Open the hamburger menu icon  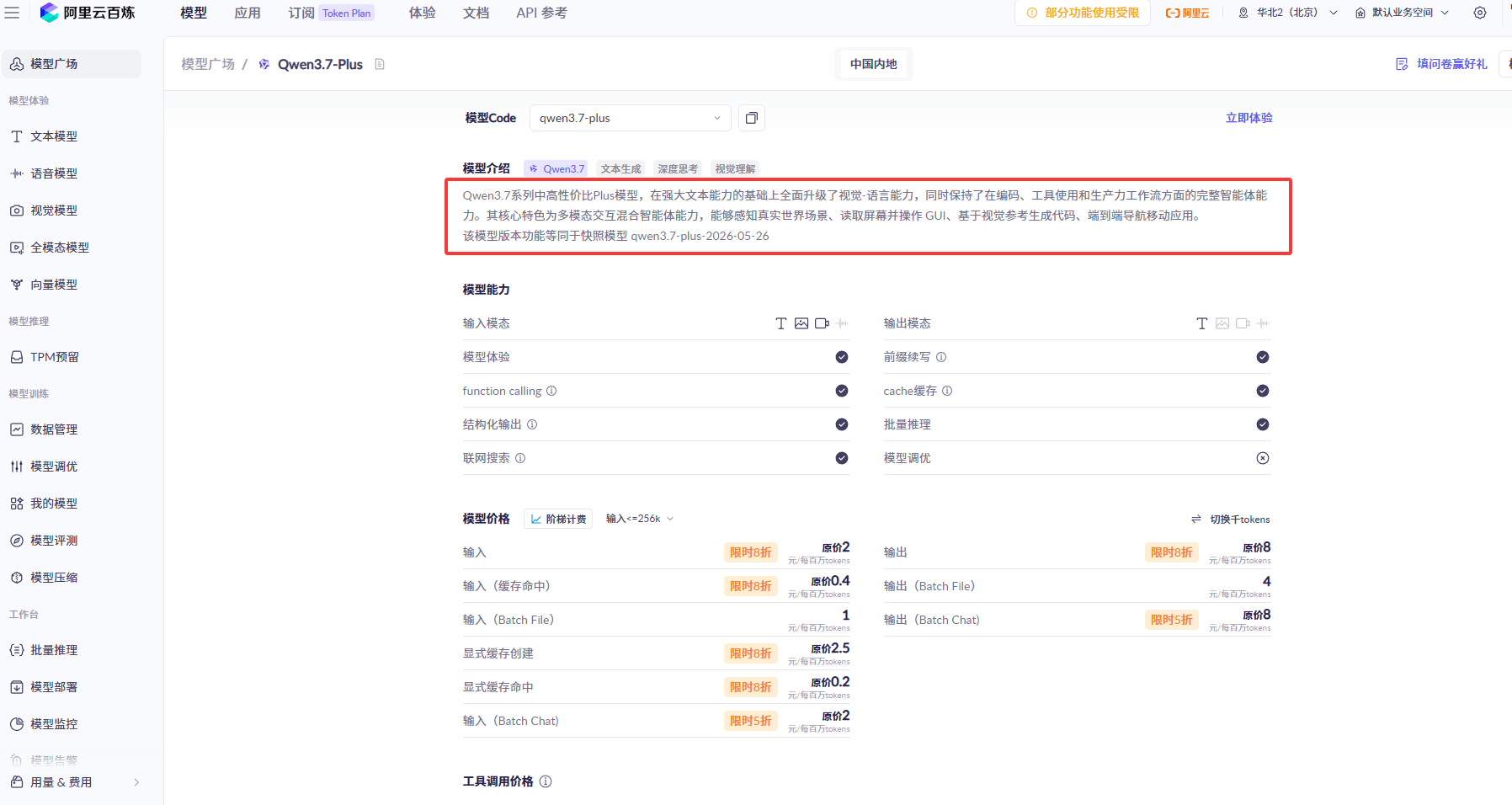tap(12, 13)
